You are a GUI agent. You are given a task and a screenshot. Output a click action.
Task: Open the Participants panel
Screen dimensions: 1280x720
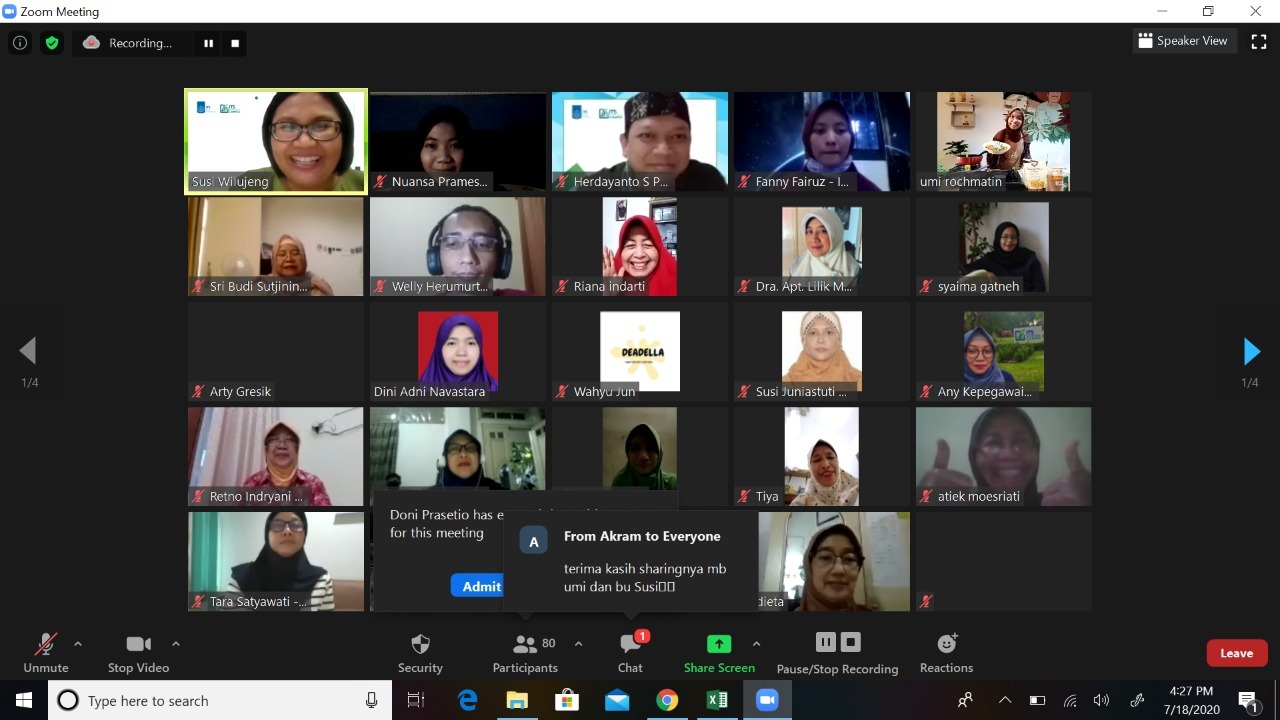click(x=525, y=652)
